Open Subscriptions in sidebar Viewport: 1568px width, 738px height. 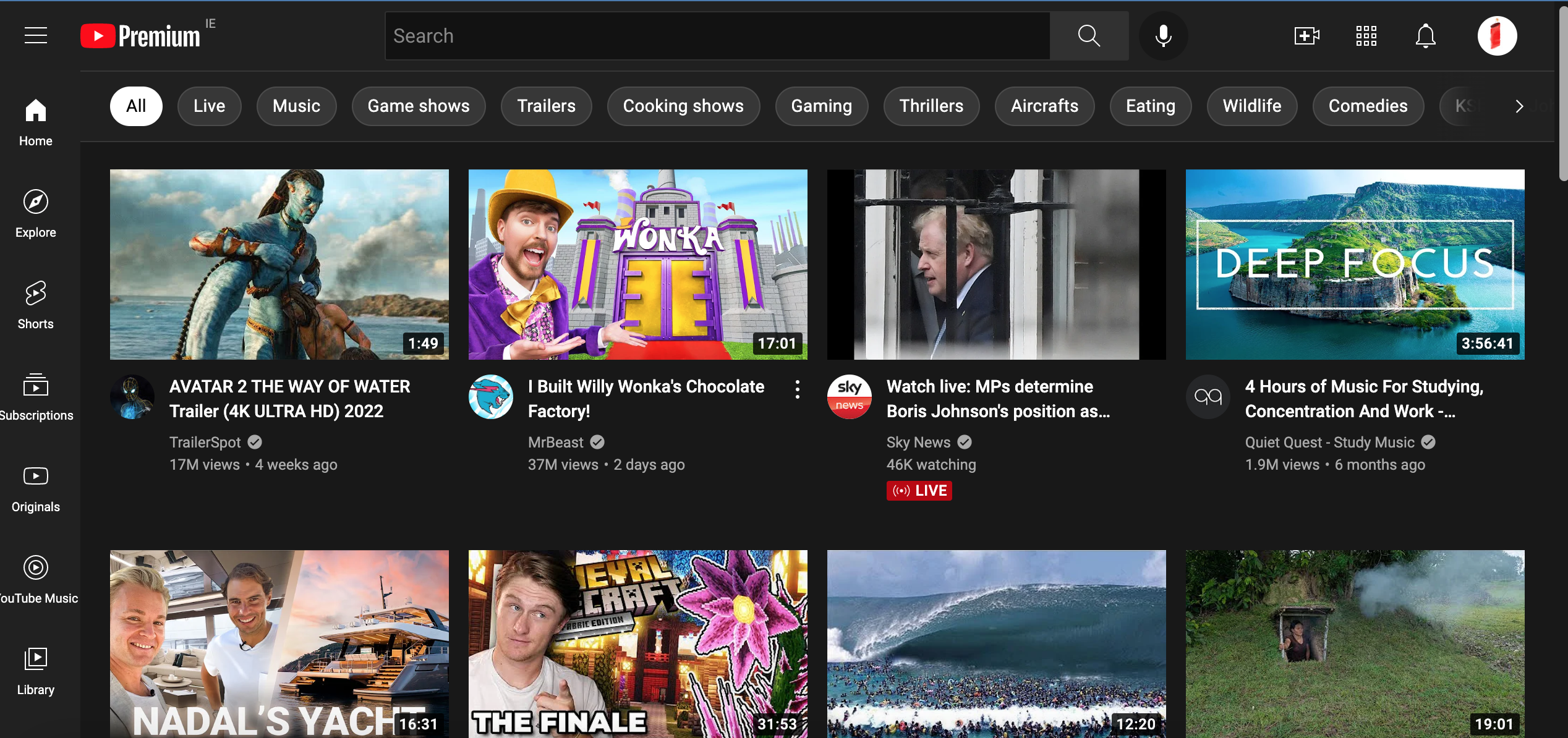point(36,397)
